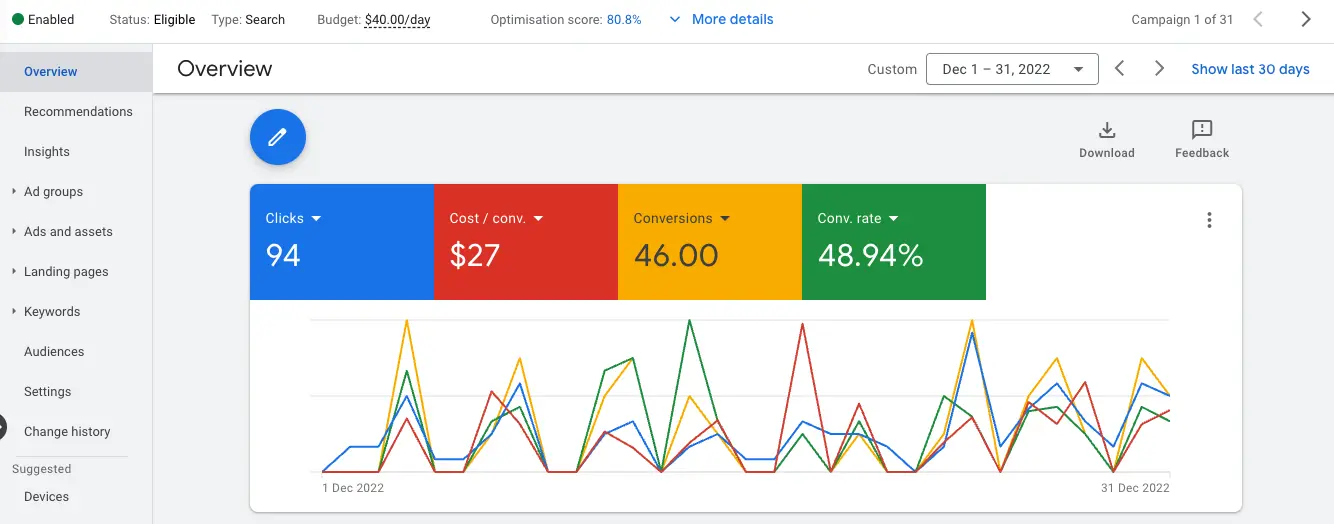This screenshot has width=1334, height=524.
Task: Expand More details section
Action: tap(720, 20)
